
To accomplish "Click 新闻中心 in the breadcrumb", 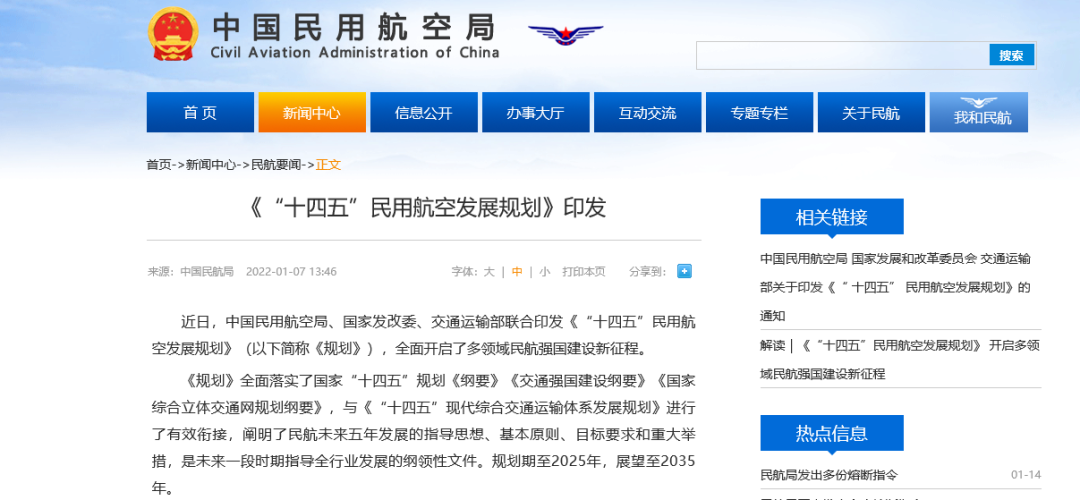I will [x=211, y=165].
